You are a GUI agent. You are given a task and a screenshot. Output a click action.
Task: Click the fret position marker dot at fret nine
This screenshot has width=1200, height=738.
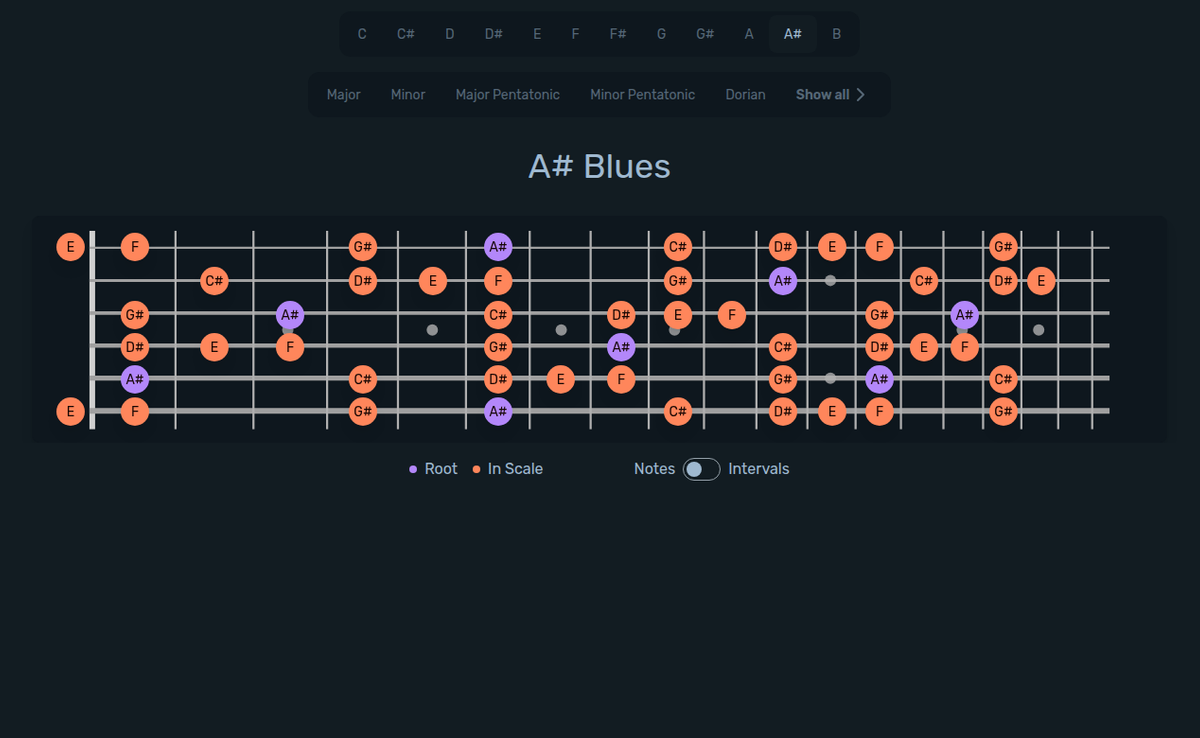(x=675, y=330)
